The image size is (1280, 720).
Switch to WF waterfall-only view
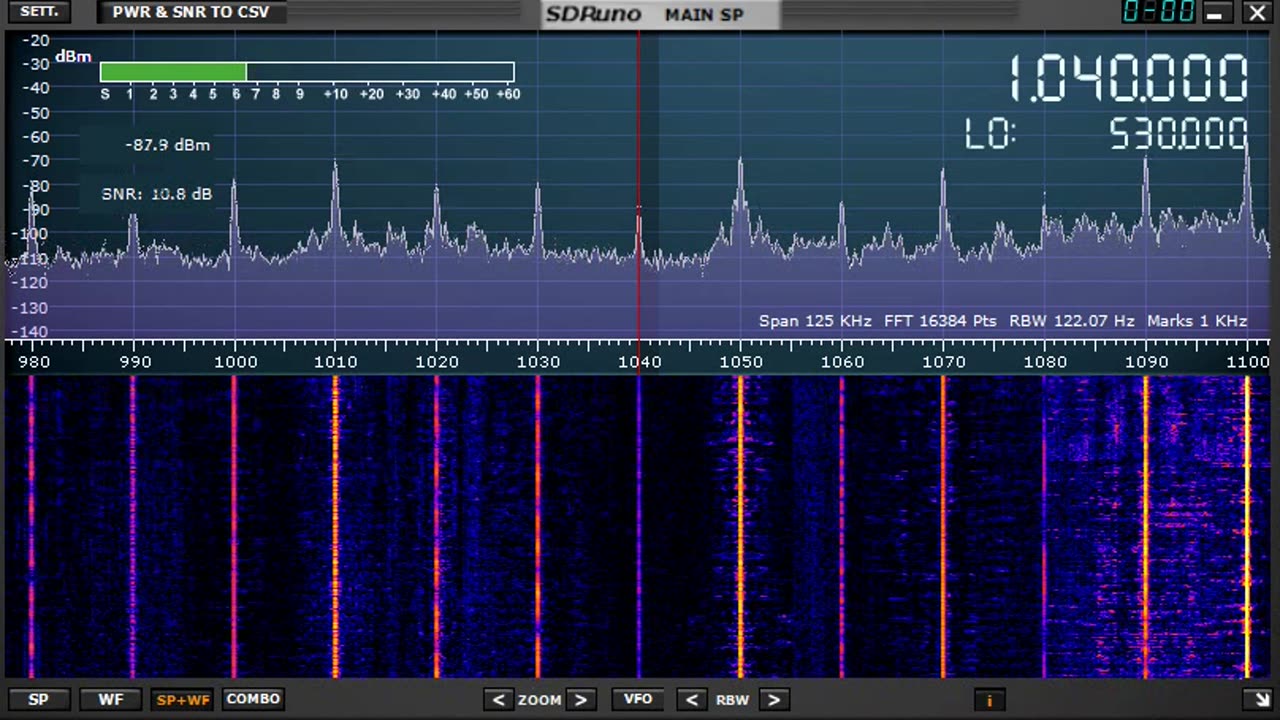coord(110,700)
